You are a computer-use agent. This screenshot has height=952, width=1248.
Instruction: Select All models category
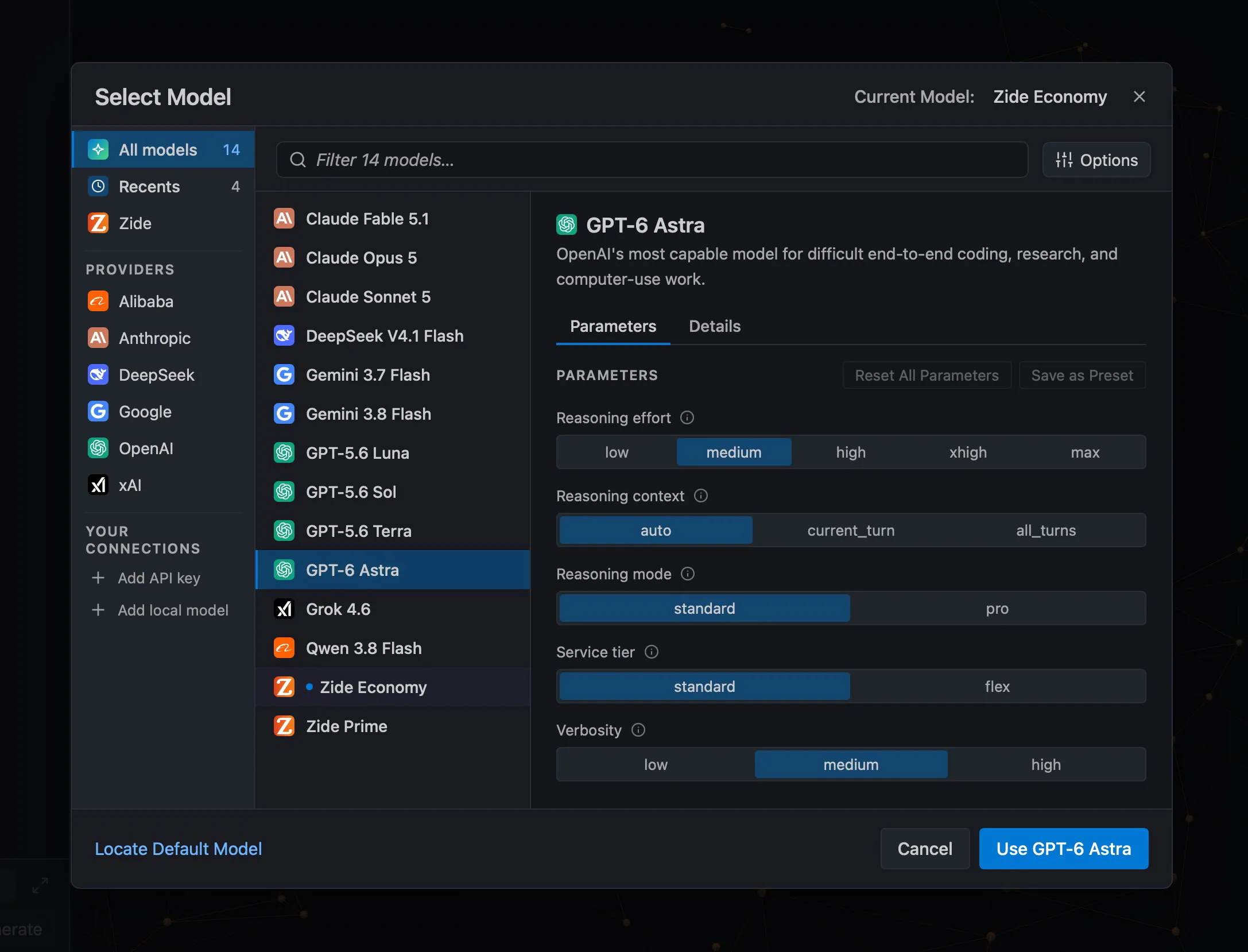click(164, 150)
